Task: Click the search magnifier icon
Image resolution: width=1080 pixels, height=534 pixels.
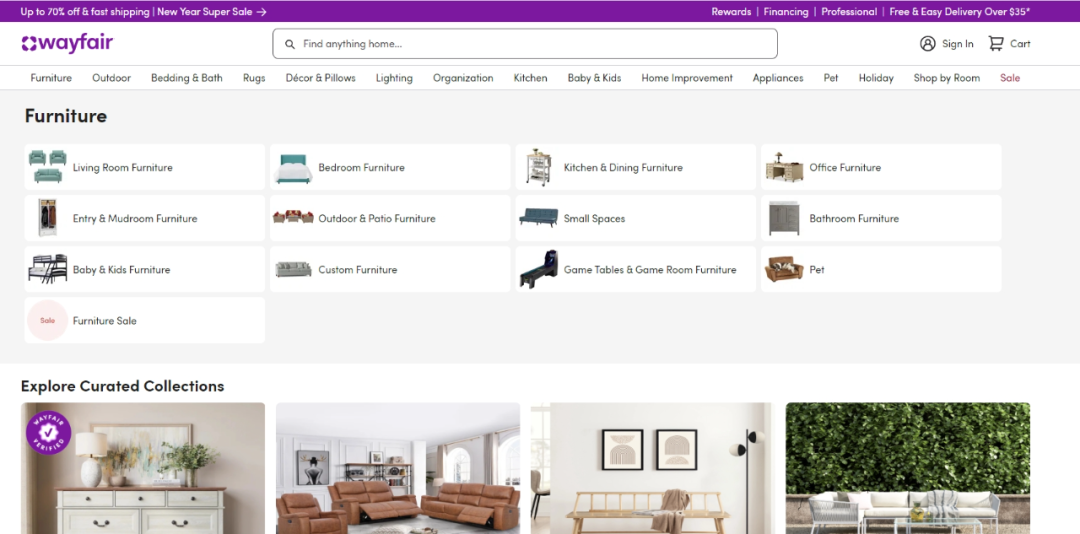Action: coord(290,44)
